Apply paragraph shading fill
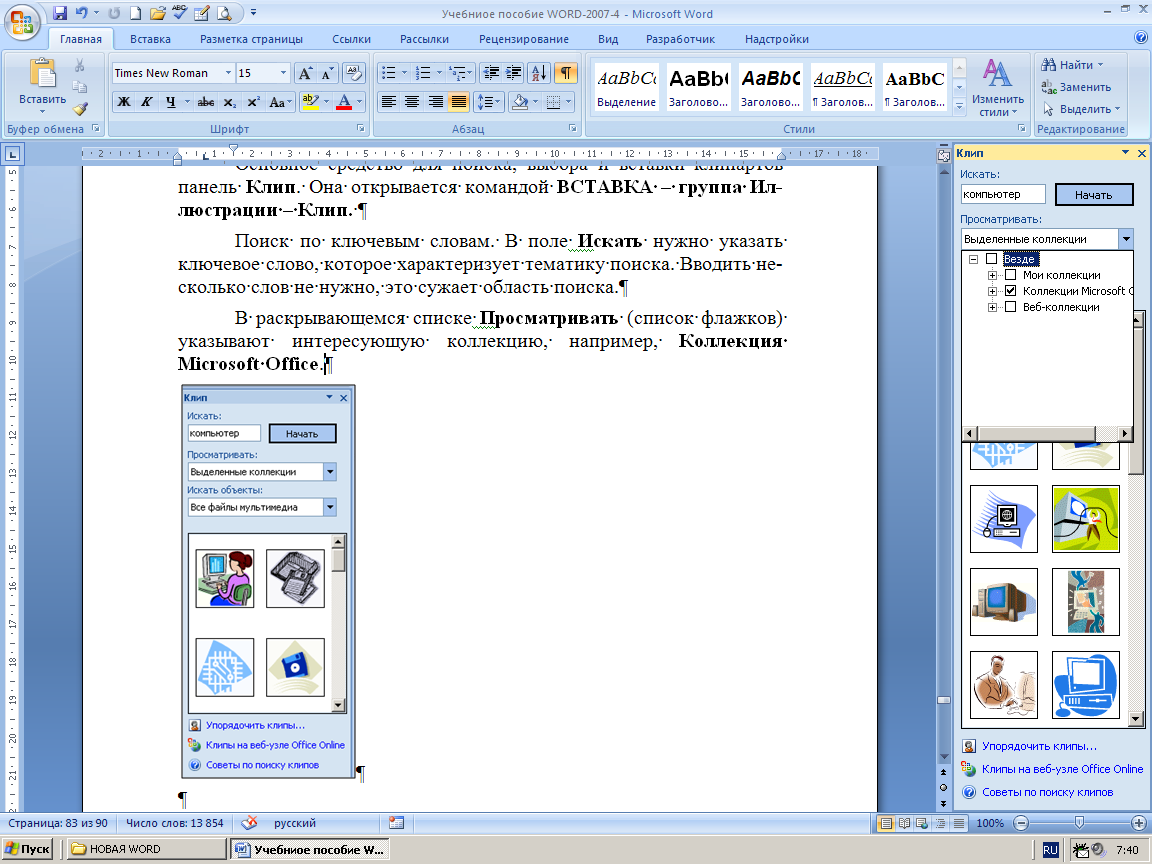 click(x=519, y=102)
